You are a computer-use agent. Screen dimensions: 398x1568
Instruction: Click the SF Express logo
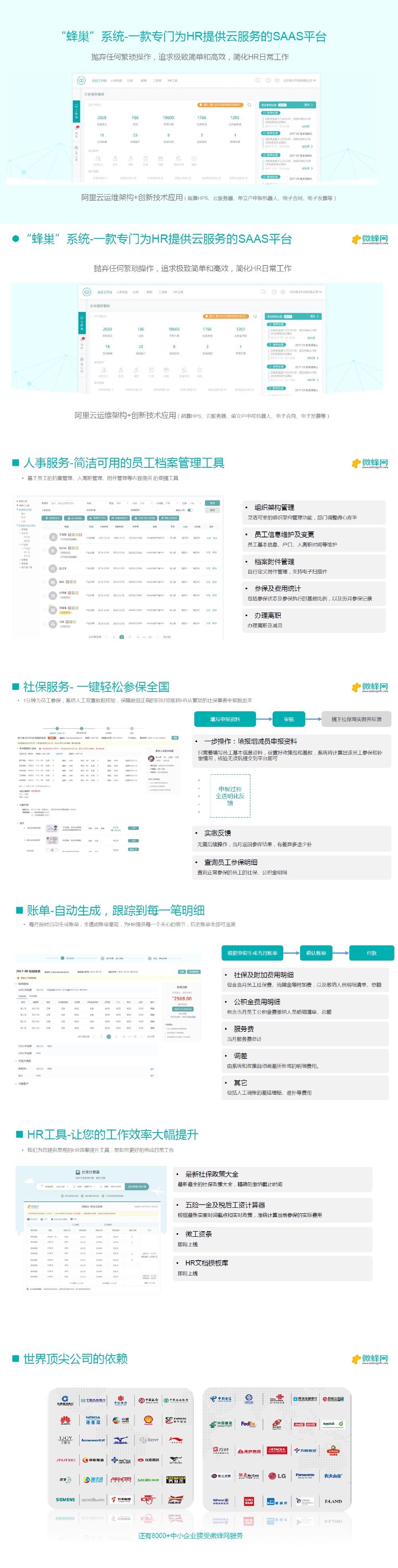point(176,1420)
